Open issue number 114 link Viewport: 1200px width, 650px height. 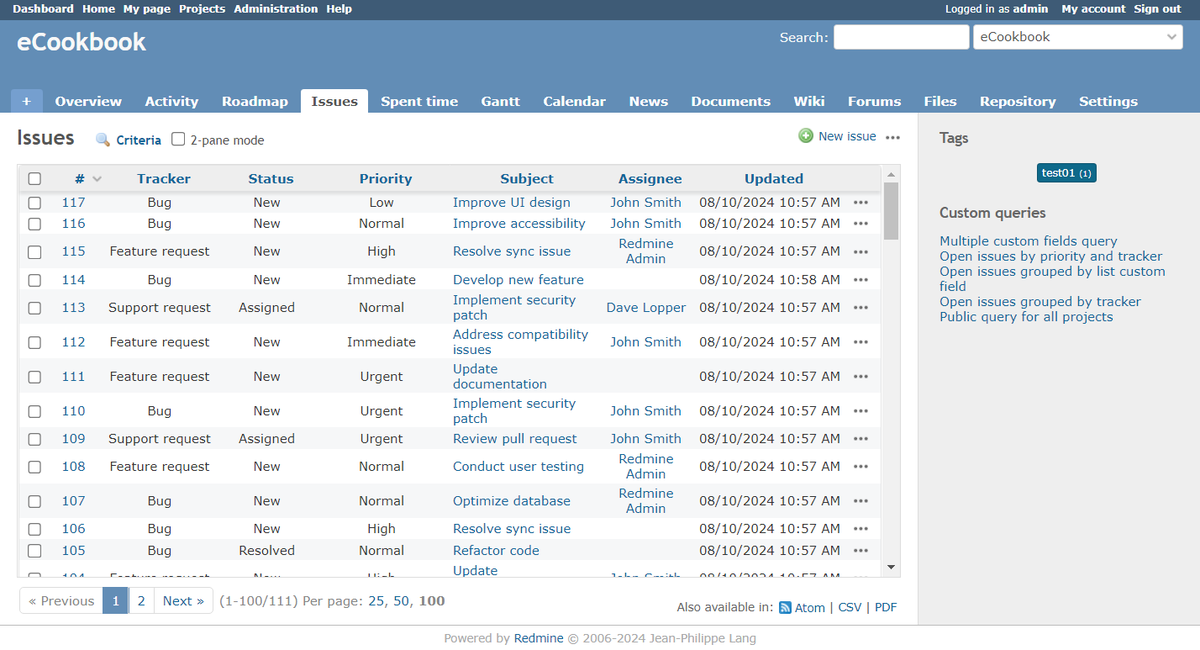[73, 280]
